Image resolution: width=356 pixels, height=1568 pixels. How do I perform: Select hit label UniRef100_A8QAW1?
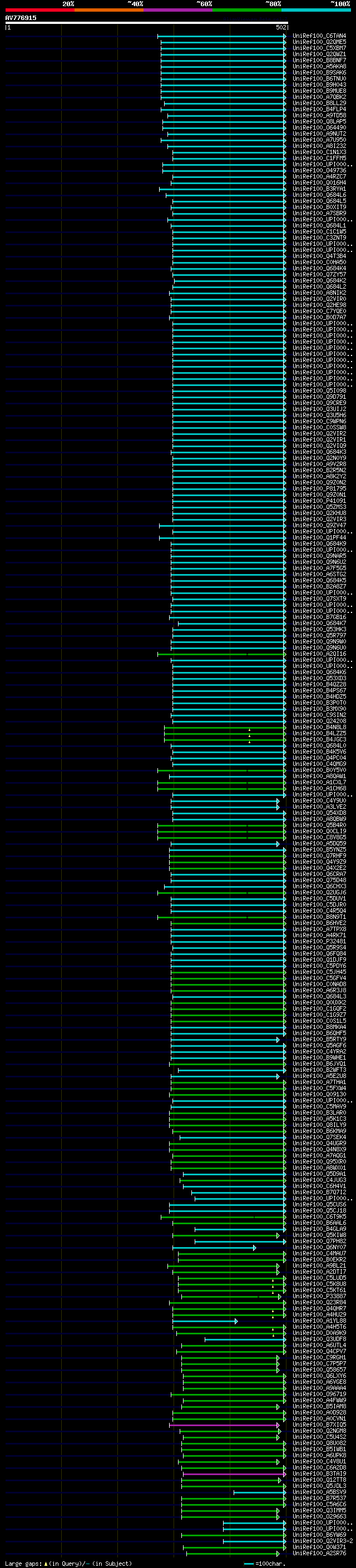pyautogui.click(x=319, y=776)
